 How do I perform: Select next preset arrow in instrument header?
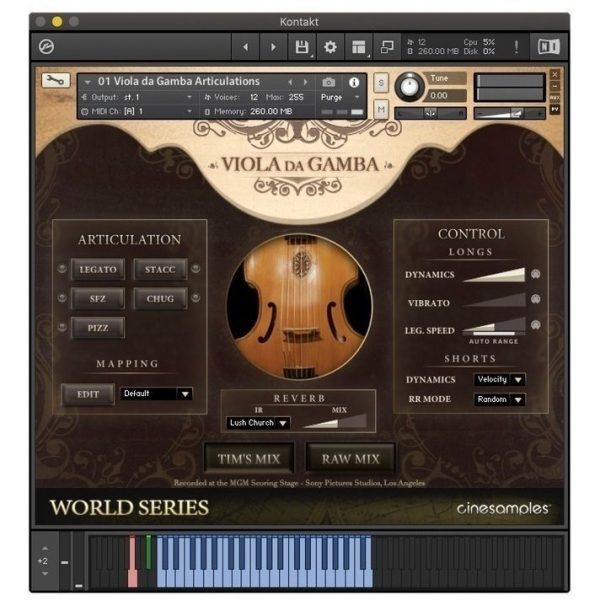305,82
